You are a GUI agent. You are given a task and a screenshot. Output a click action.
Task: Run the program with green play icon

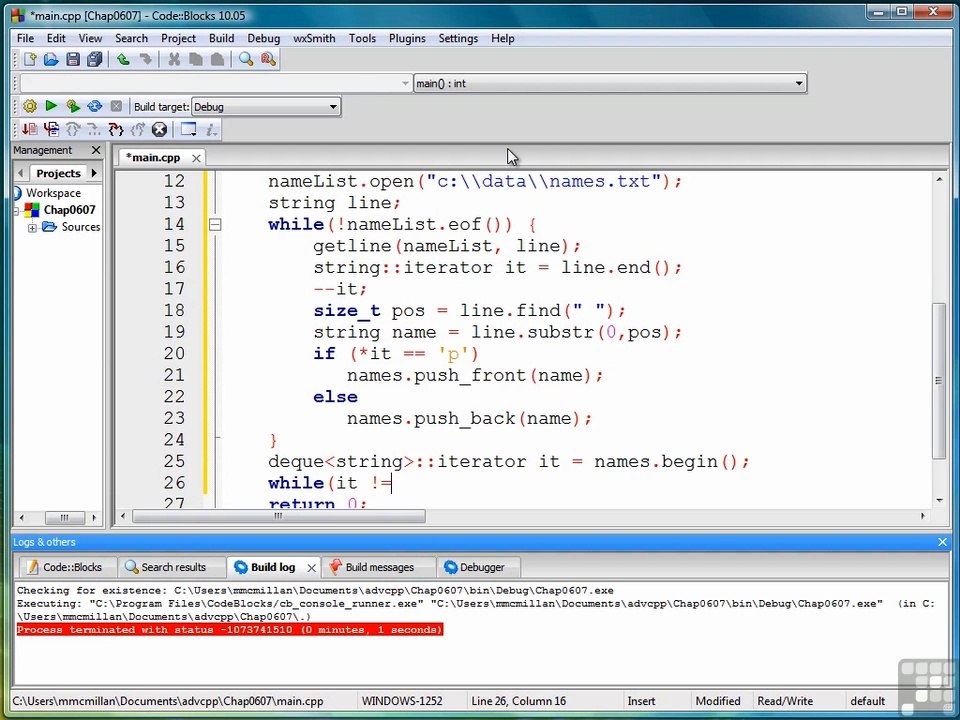coord(51,106)
